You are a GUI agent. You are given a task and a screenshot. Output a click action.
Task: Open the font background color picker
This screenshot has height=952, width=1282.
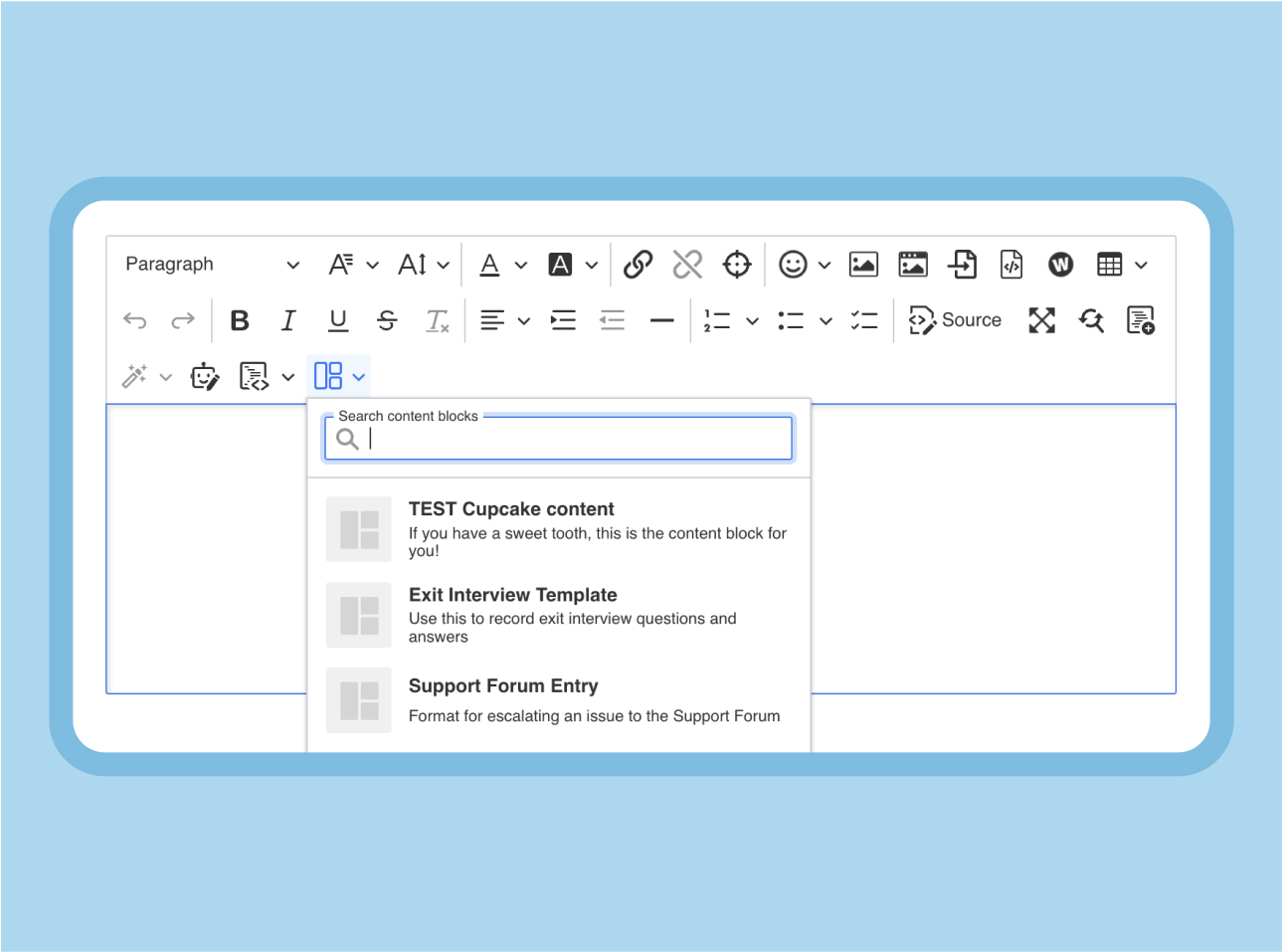(x=561, y=265)
